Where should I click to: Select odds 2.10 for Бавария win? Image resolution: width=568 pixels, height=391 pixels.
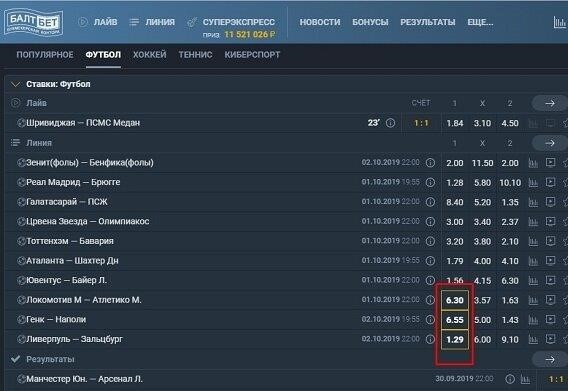point(510,241)
